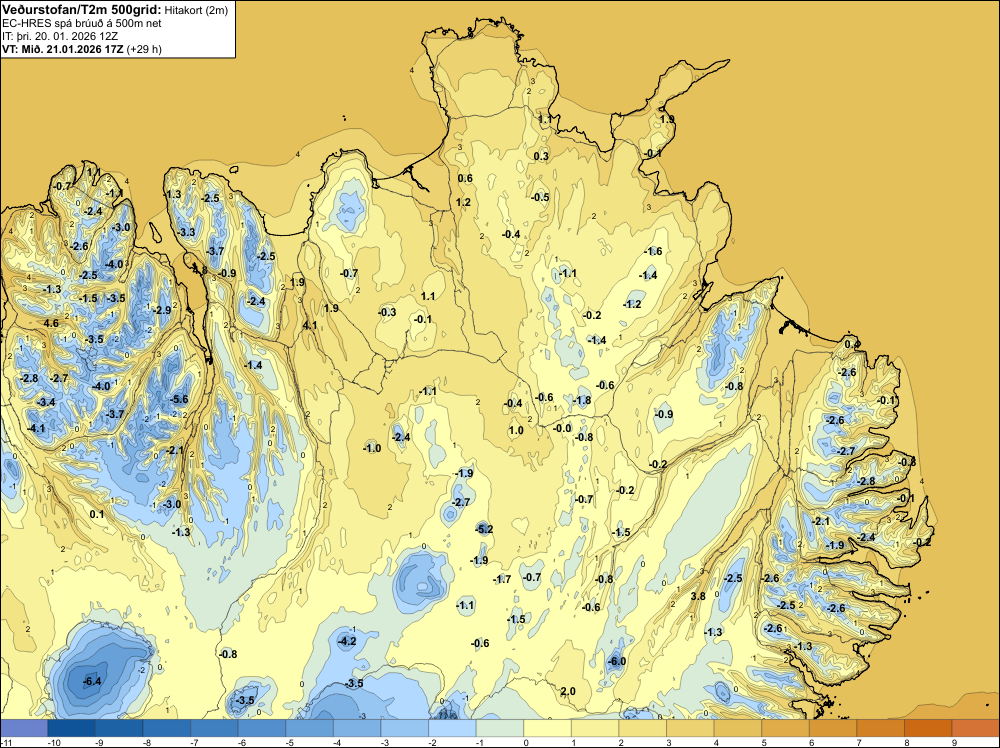Click the -6.4 temperature value on the map
1000x748 pixels.
pos(92,681)
